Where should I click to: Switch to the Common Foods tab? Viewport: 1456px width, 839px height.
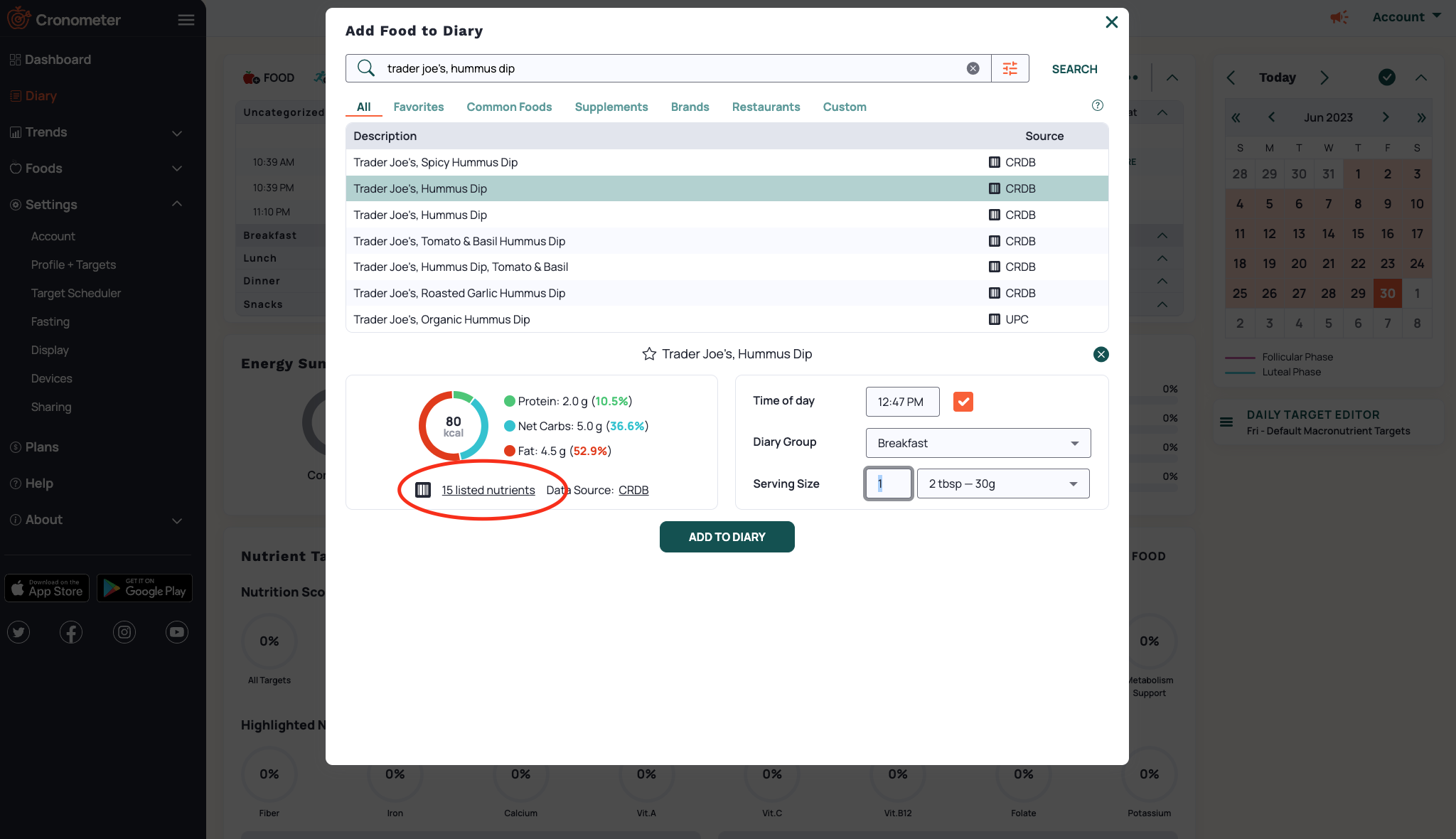coord(509,107)
